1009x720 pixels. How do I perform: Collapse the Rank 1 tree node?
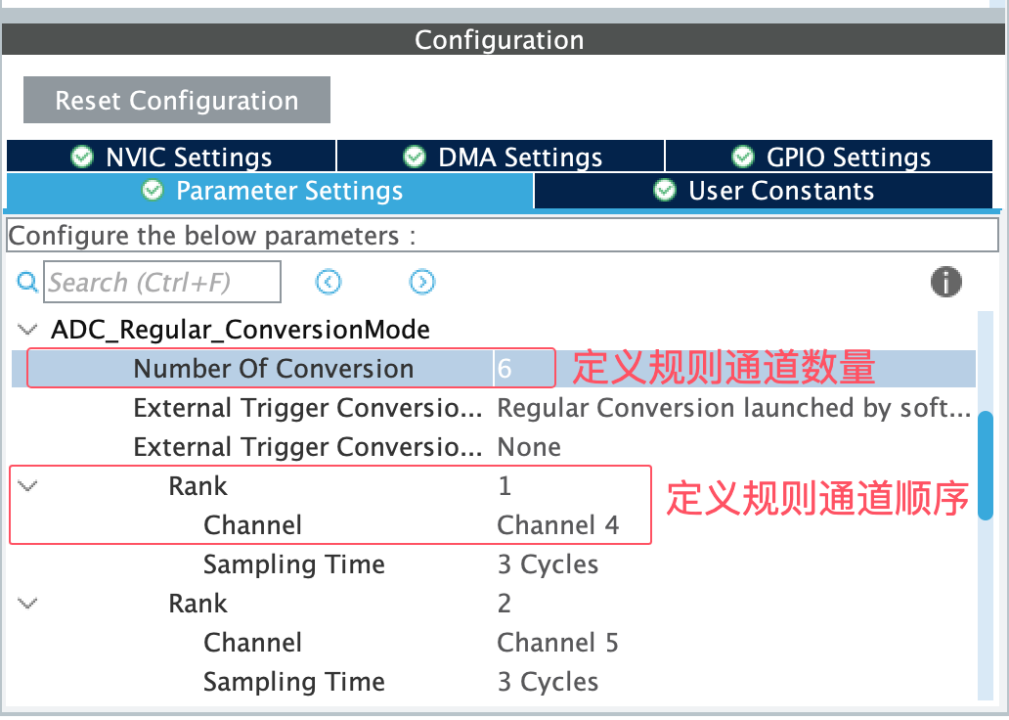[x=28, y=486]
